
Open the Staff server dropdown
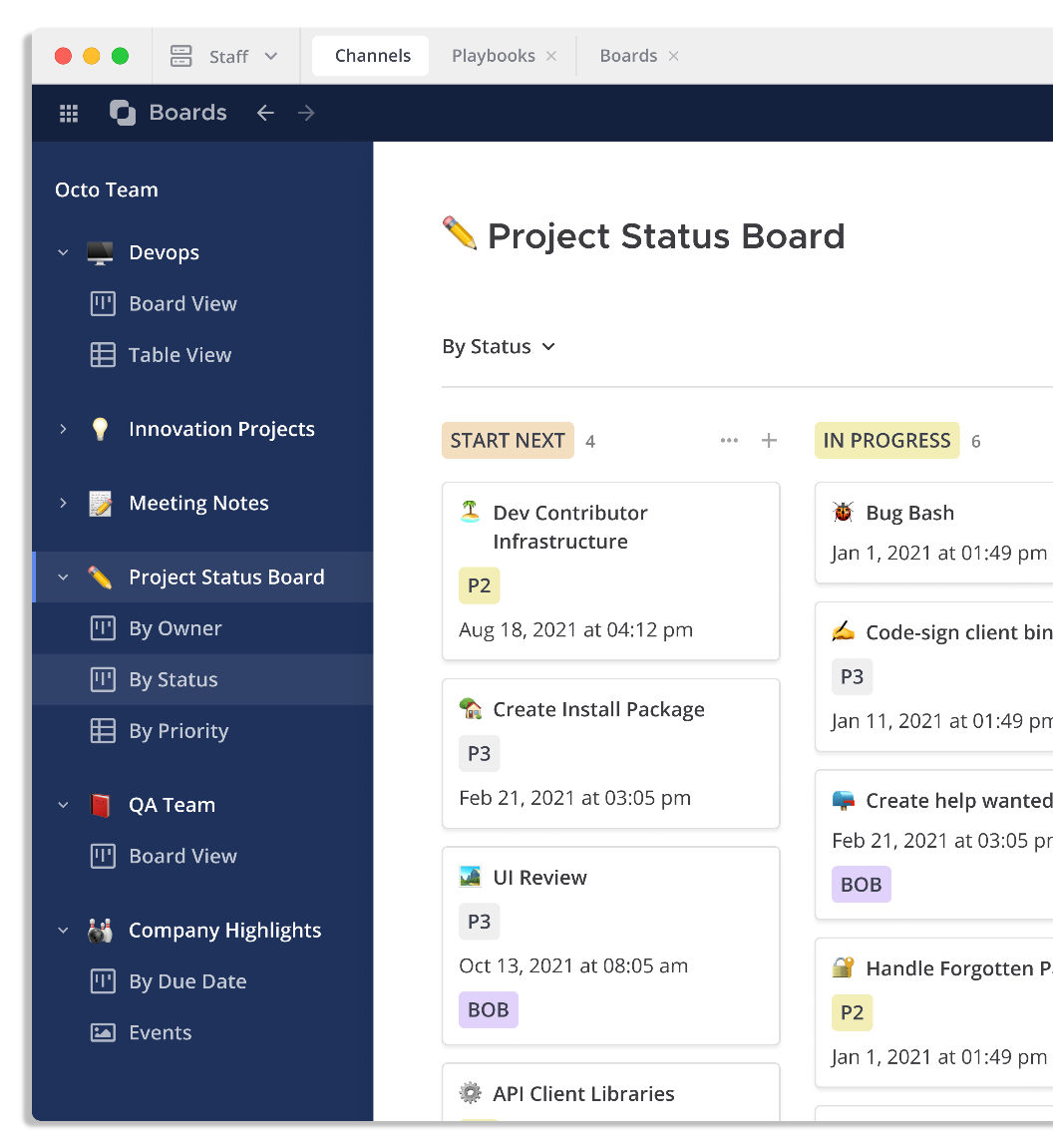[271, 56]
